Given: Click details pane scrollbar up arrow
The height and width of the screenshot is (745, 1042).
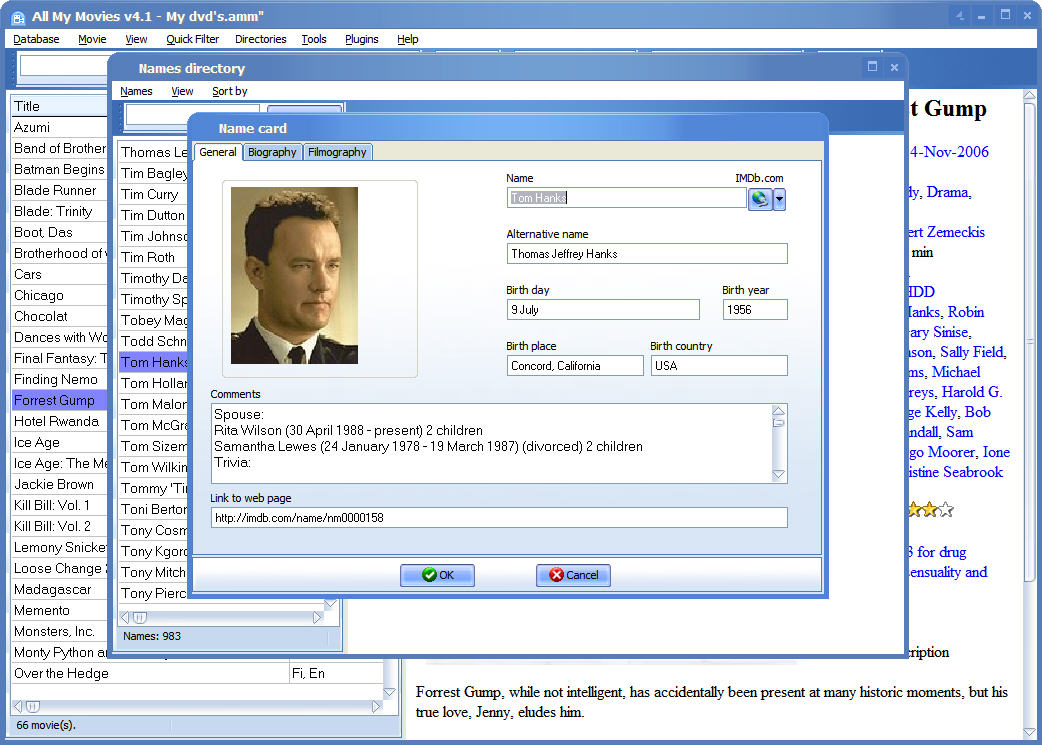Looking at the screenshot, I should coord(1029,96).
